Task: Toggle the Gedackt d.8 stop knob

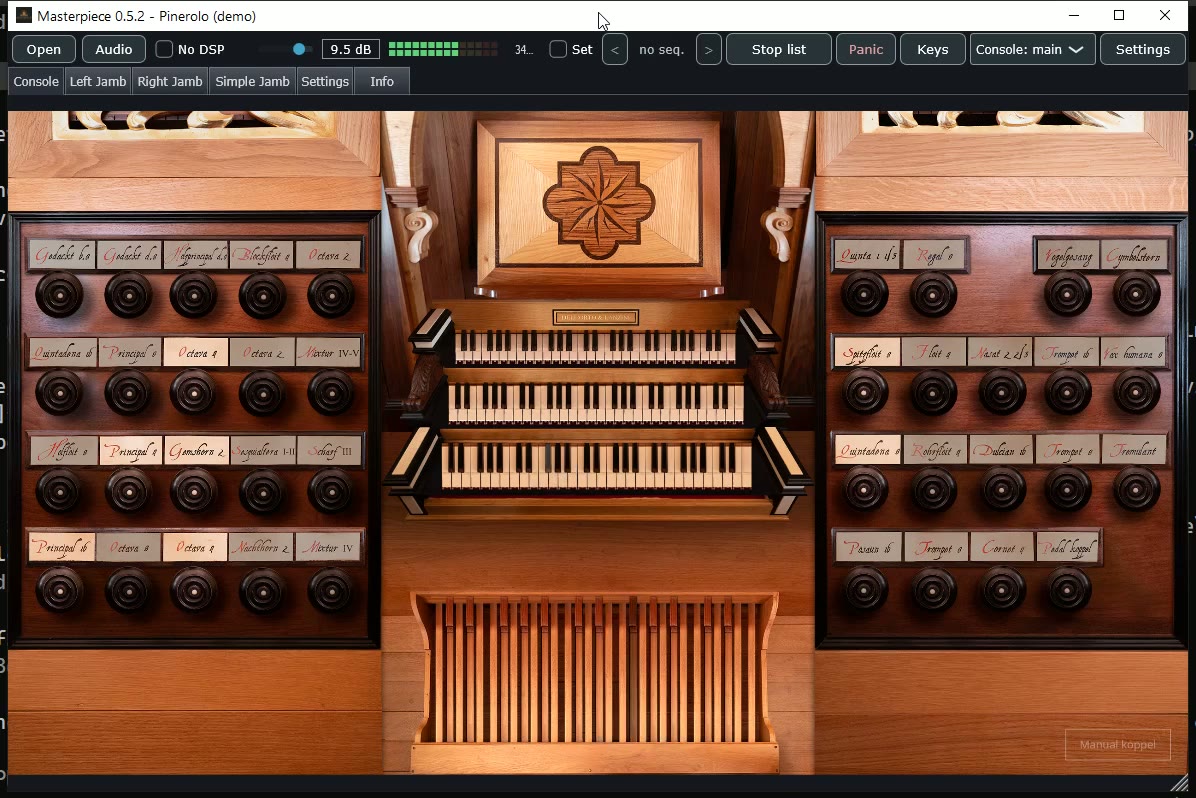Action: coord(128,294)
